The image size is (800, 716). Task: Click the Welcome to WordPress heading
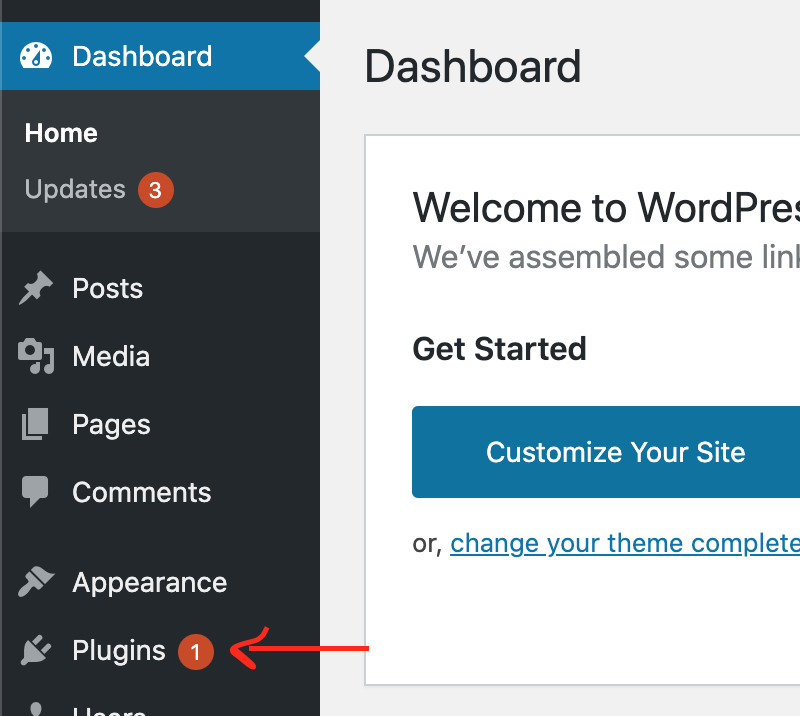point(606,208)
